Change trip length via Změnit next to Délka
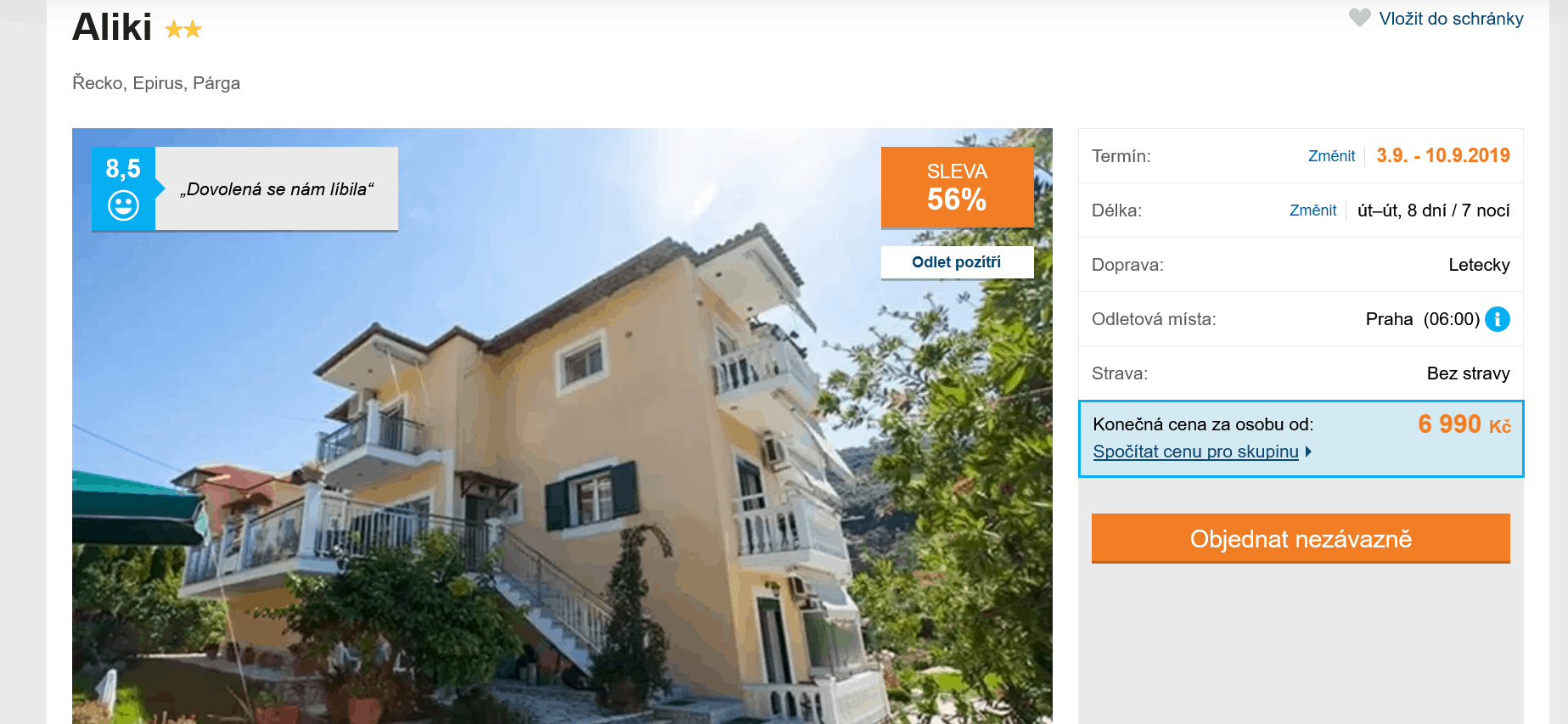Viewport: 1568px width, 724px height. (1312, 210)
